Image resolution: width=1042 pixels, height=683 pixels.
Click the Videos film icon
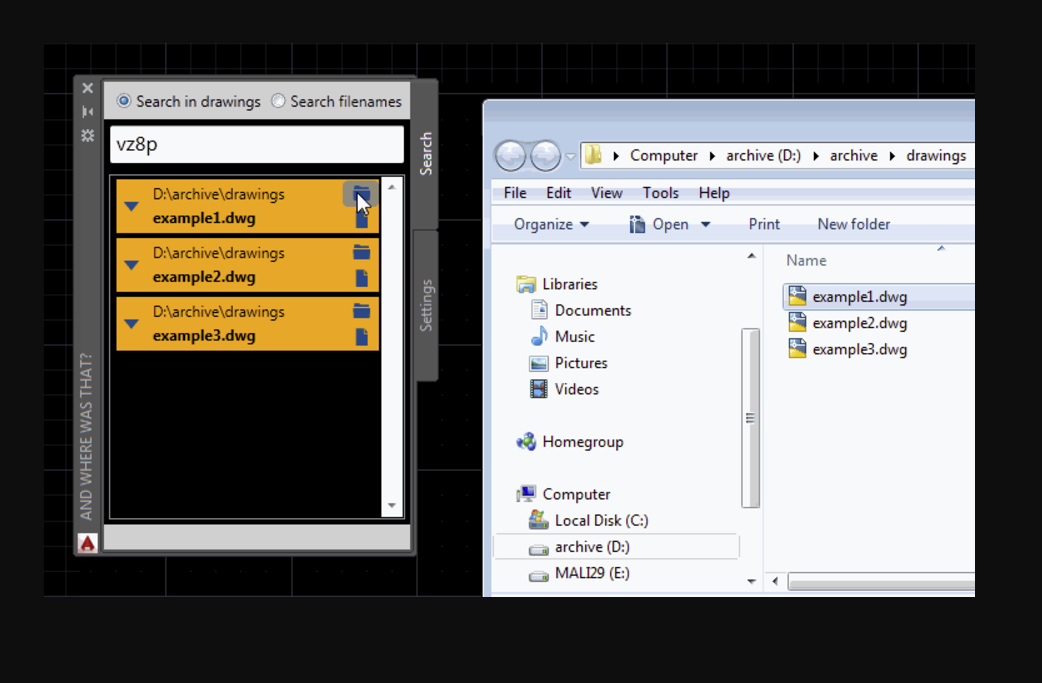point(538,389)
